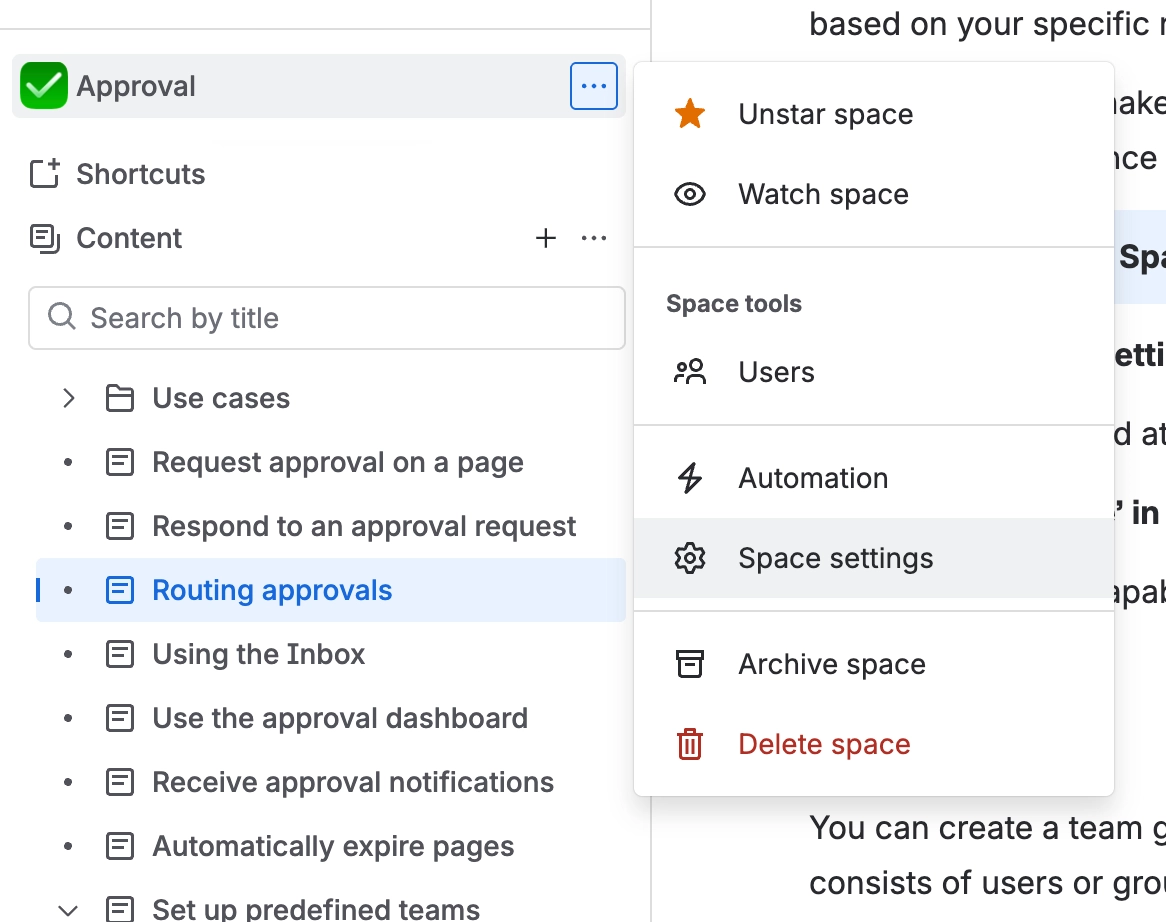Viewport: 1166px width, 922px height.
Task: Open Automatically expire pages
Action: coord(333,846)
